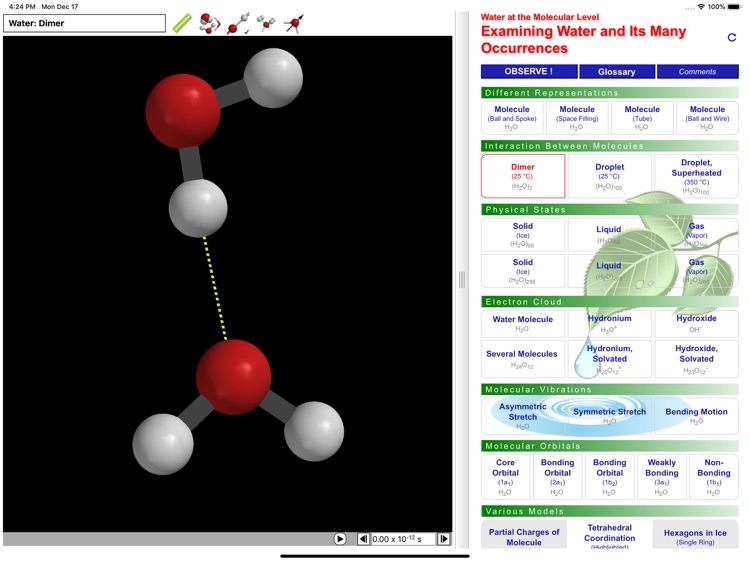The image size is (750, 562).
Task: Show Hydroxide, Solvated electron cloud
Action: click(696, 358)
